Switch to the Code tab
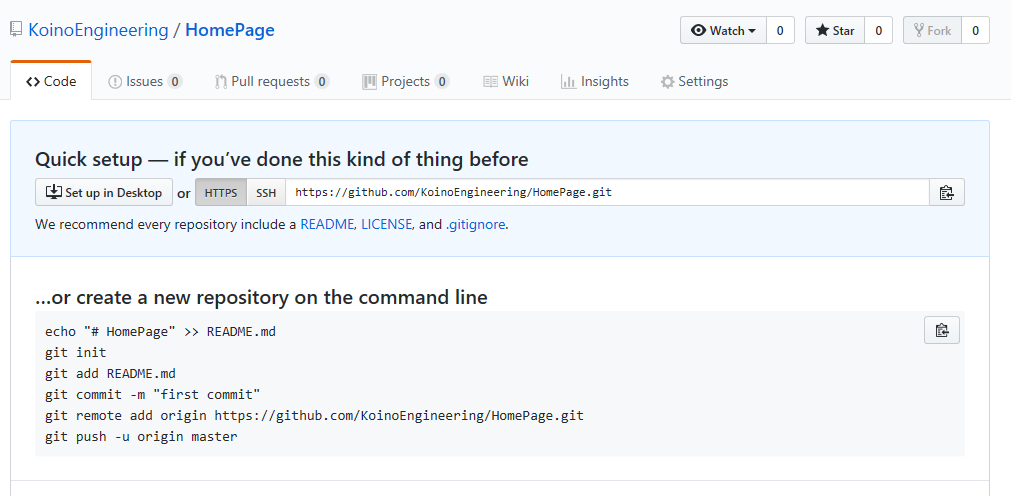Viewport: 1011px width, 496px height. click(x=51, y=81)
